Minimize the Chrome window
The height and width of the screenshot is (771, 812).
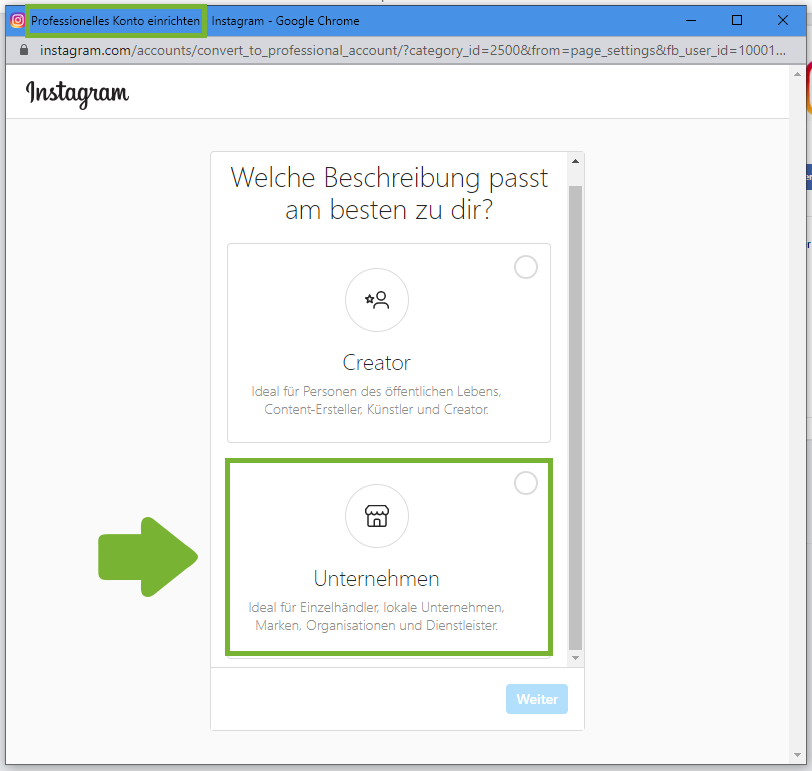click(691, 20)
